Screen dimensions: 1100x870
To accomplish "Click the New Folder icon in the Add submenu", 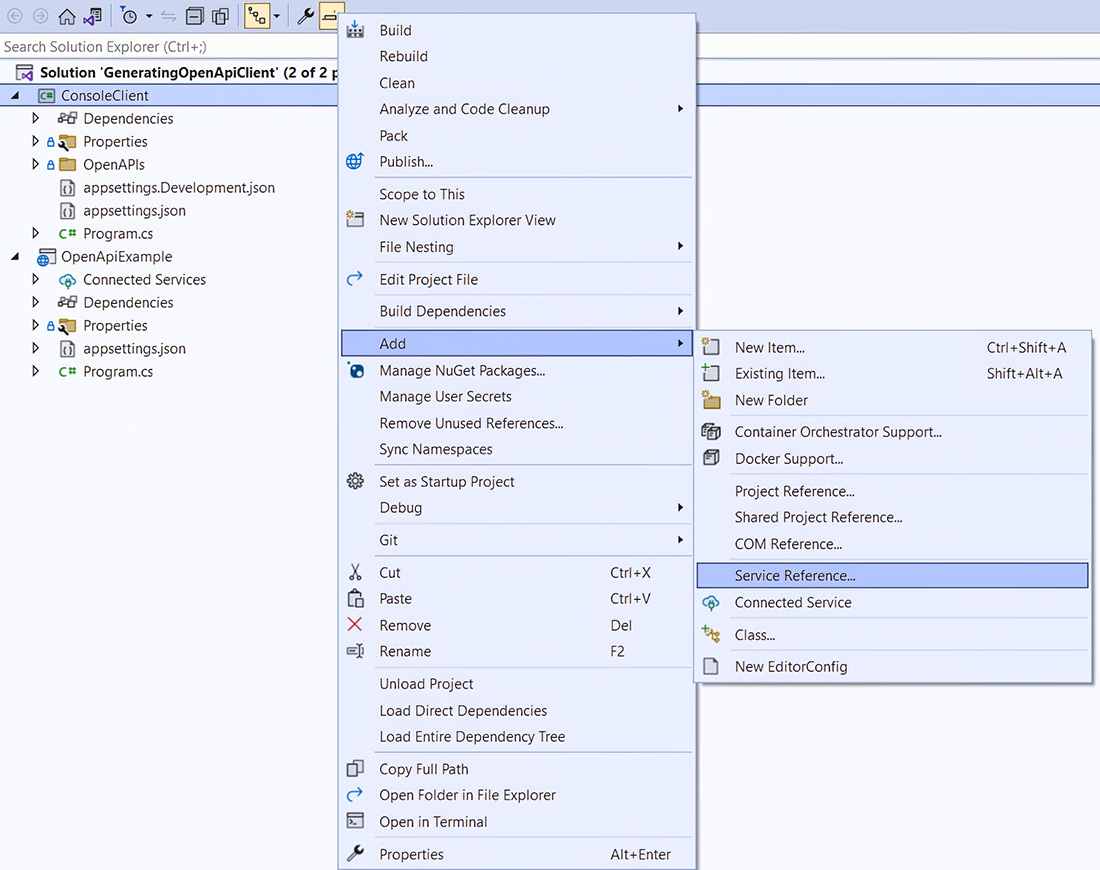I will point(711,400).
